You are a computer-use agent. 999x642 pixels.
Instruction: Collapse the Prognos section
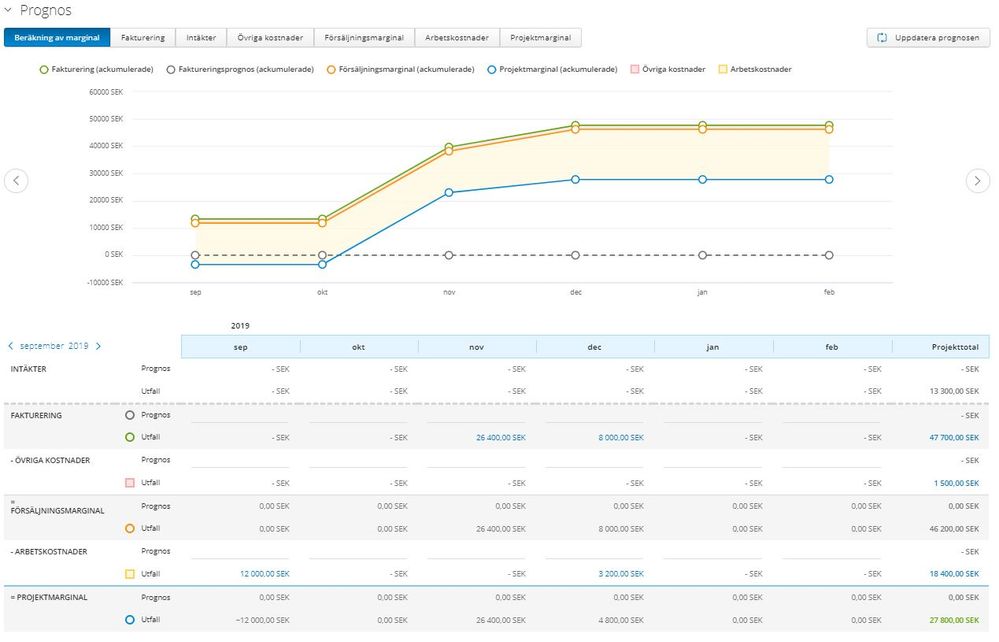[8, 10]
